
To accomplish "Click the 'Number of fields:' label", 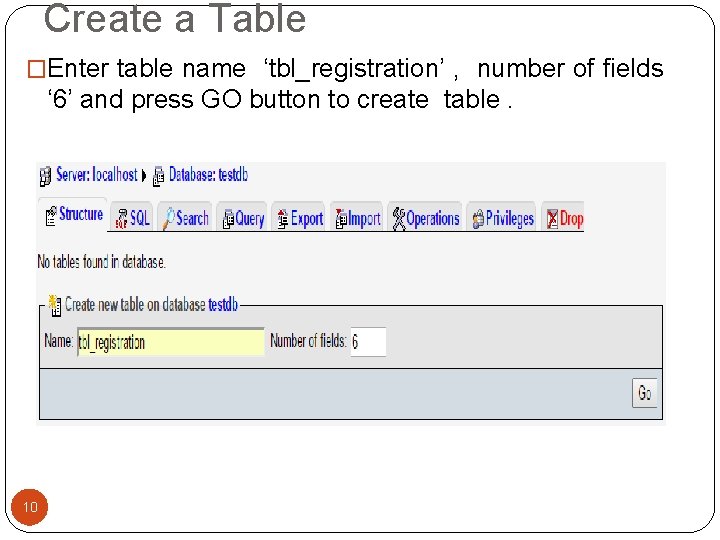I will click(x=308, y=341).
